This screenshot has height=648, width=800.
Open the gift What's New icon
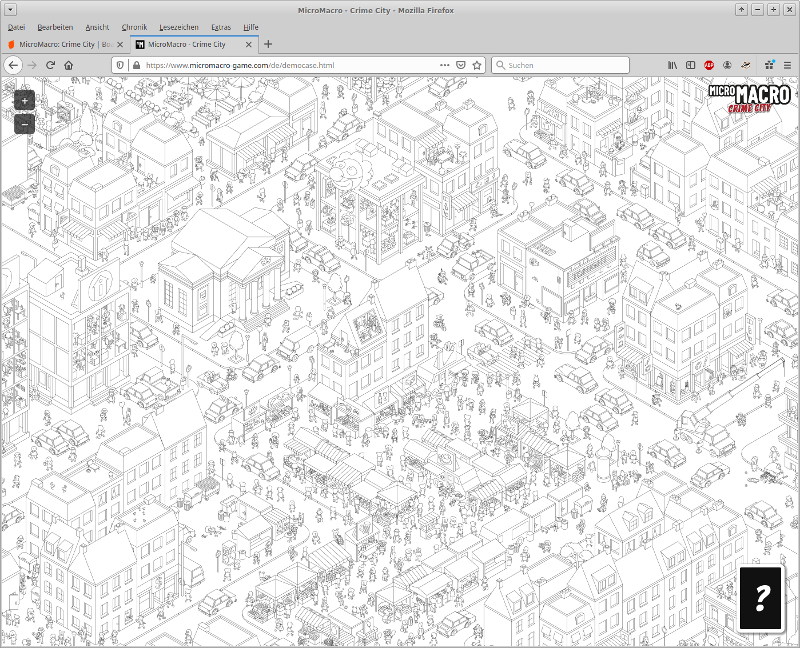tap(769, 65)
